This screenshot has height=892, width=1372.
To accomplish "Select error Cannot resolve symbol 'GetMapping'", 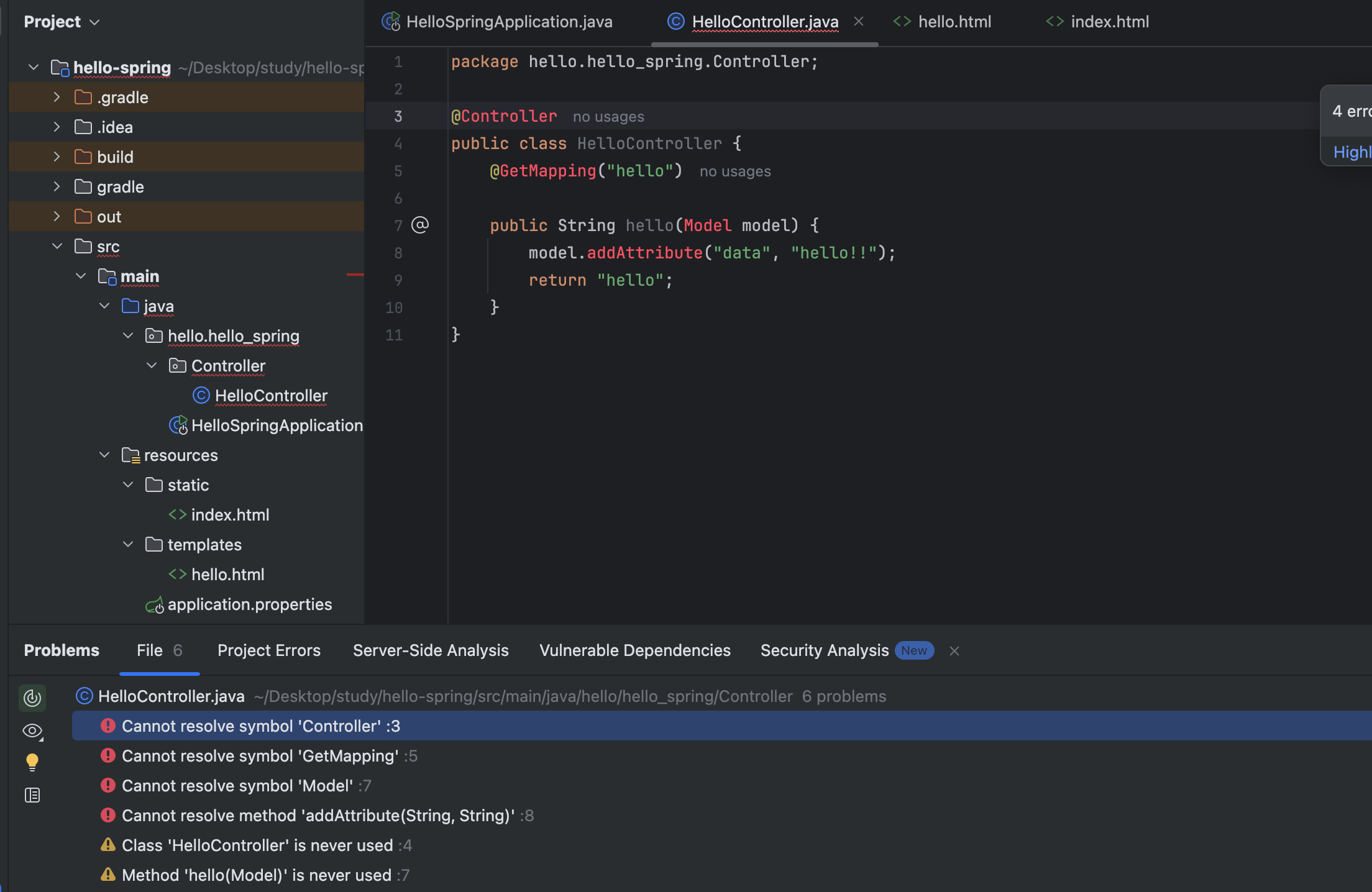I will coord(722,755).
